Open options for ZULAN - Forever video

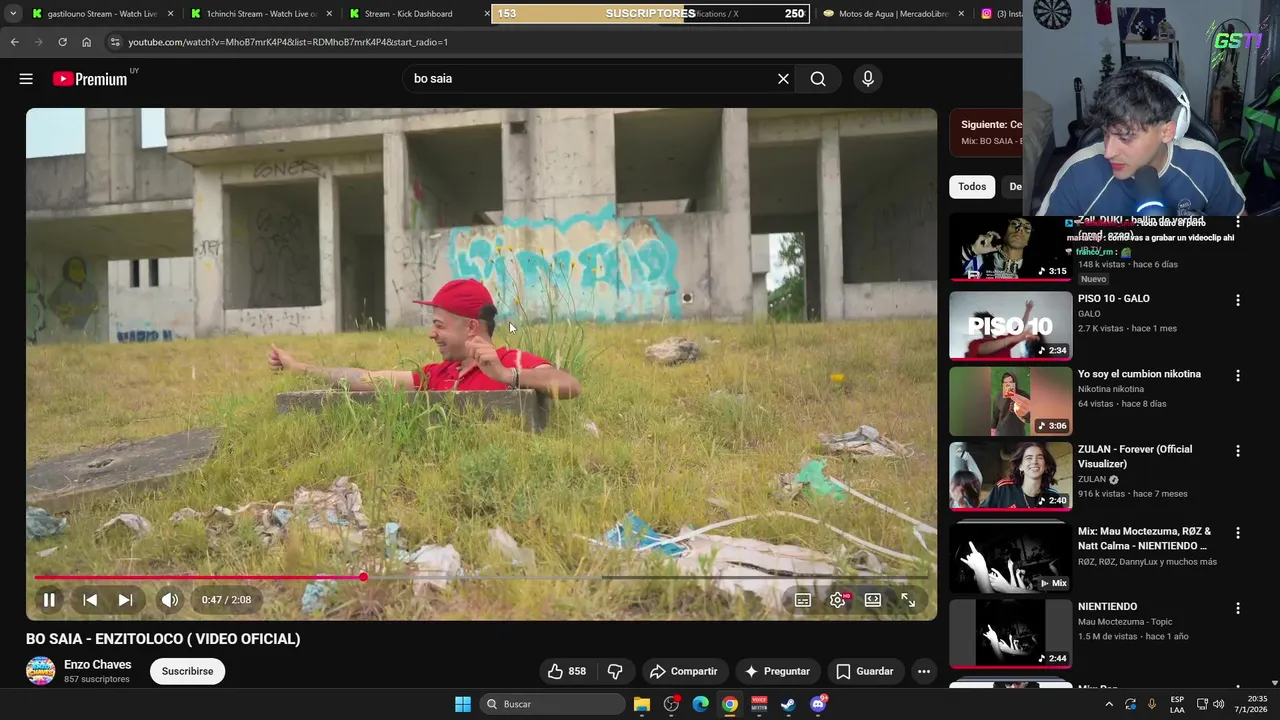[1238, 451]
